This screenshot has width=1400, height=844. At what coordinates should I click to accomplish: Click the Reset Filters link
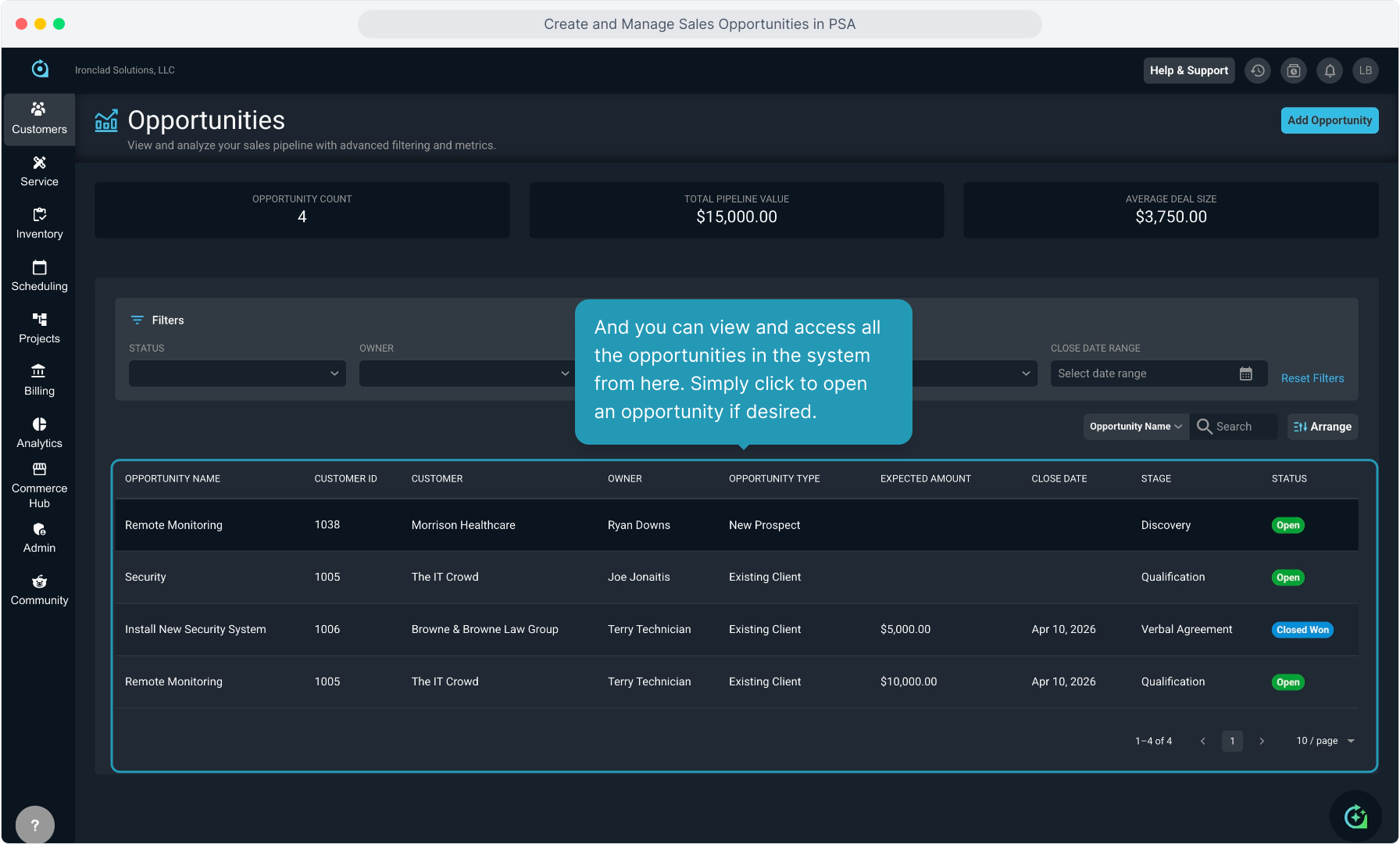[x=1312, y=378]
